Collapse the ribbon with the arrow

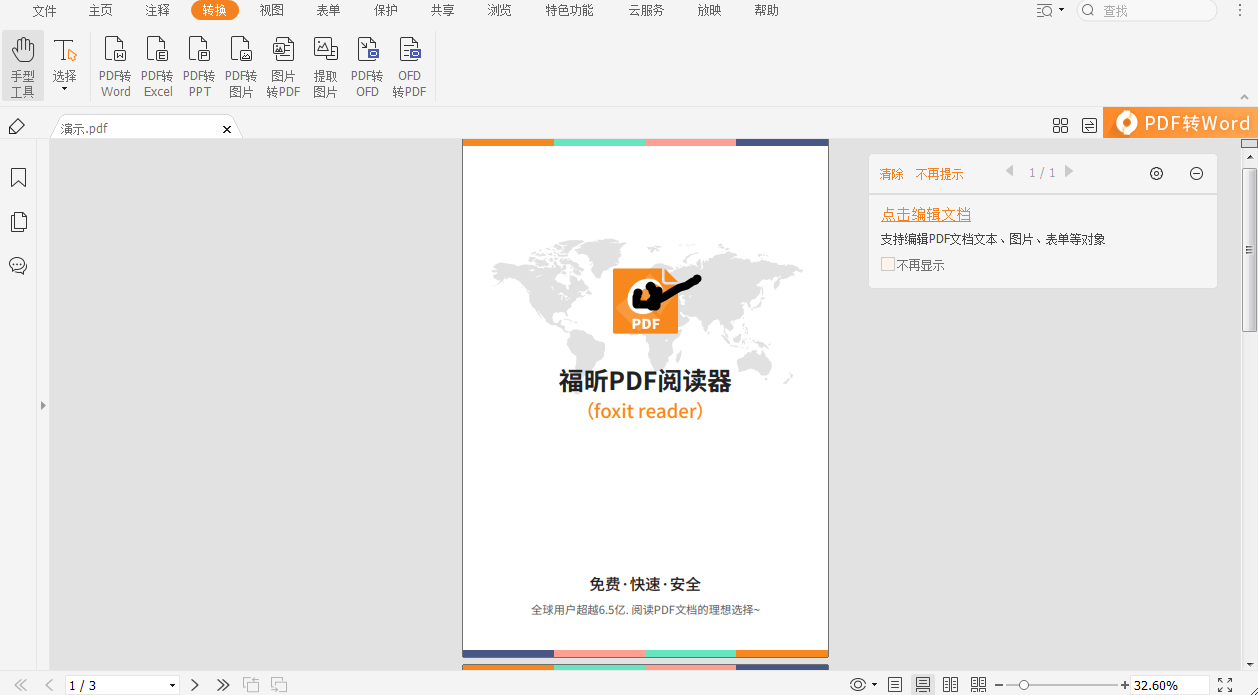point(1245,97)
